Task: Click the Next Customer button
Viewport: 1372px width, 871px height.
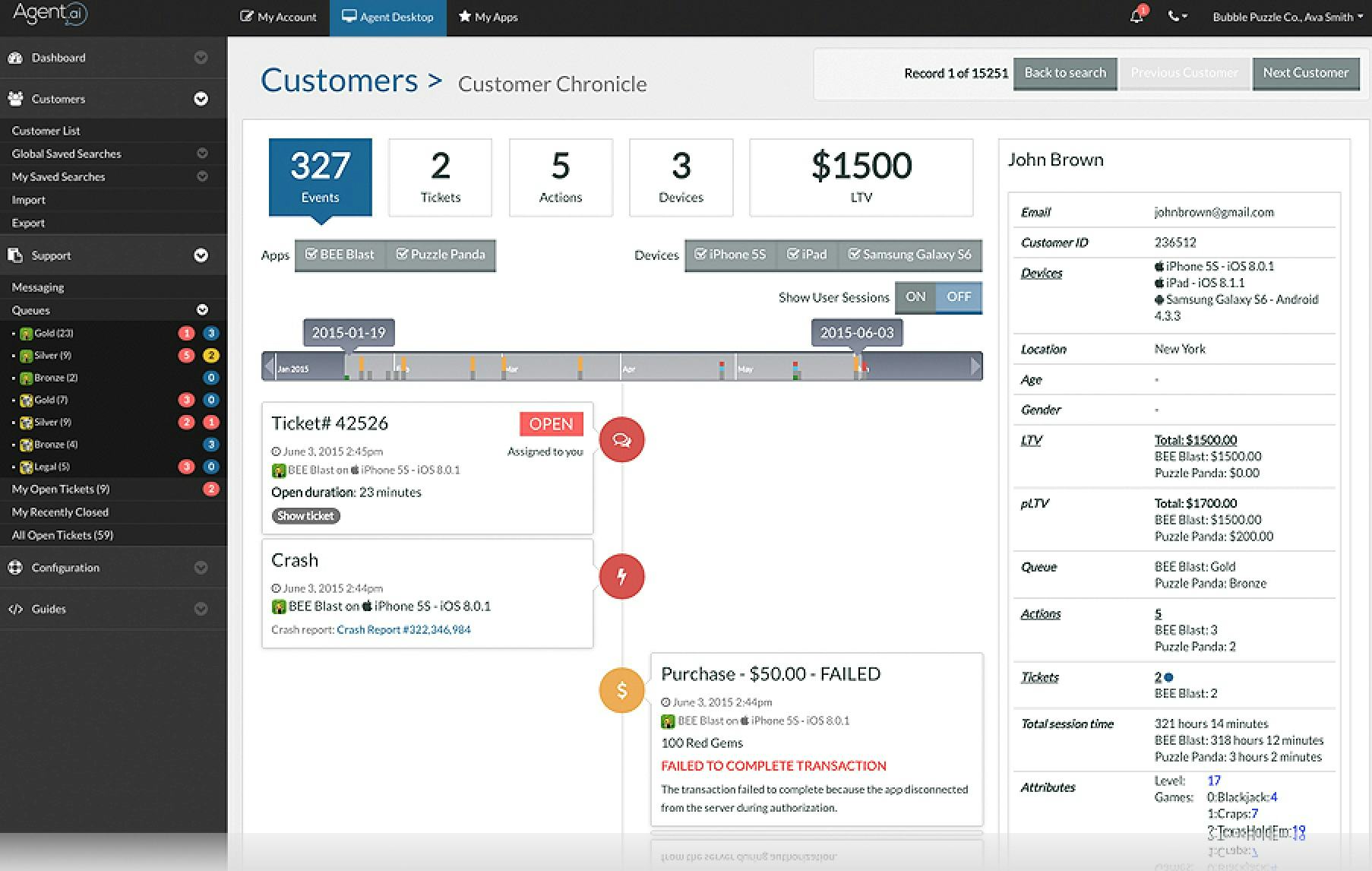Action: (1306, 73)
